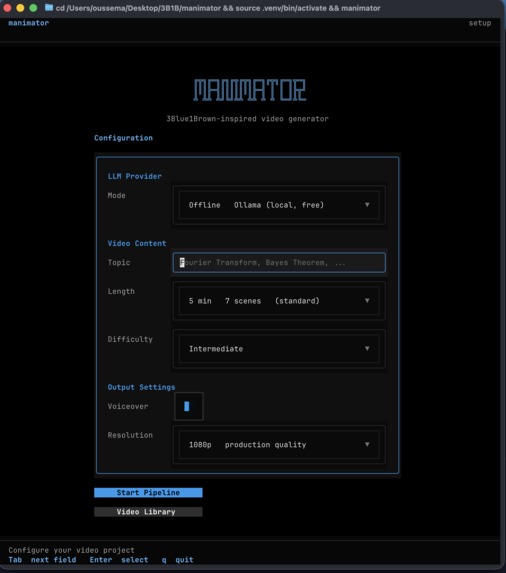
Task: Focus the Topic input field
Action: click(x=279, y=262)
